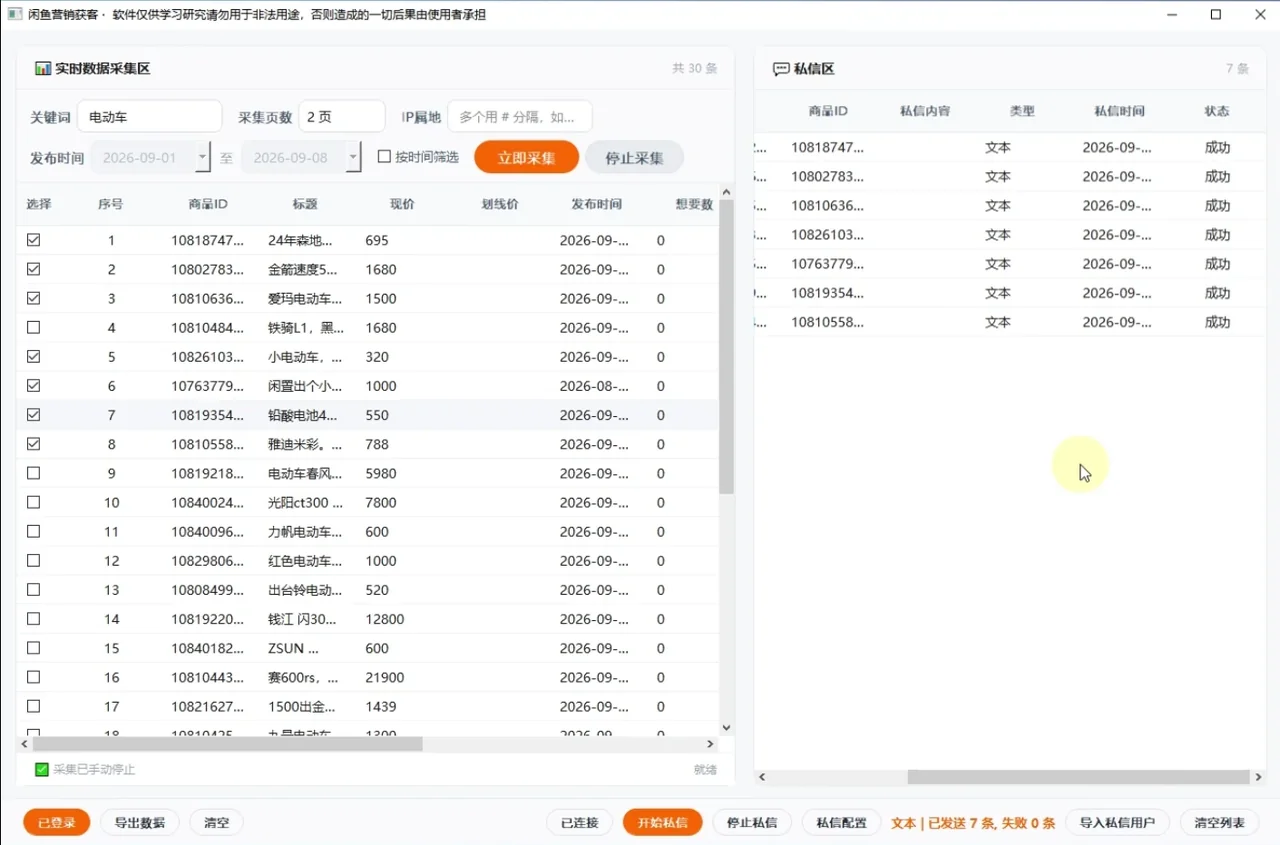Viewport: 1280px width, 845px height.
Task: Sort by the 现价 column header
Action: click(402, 204)
